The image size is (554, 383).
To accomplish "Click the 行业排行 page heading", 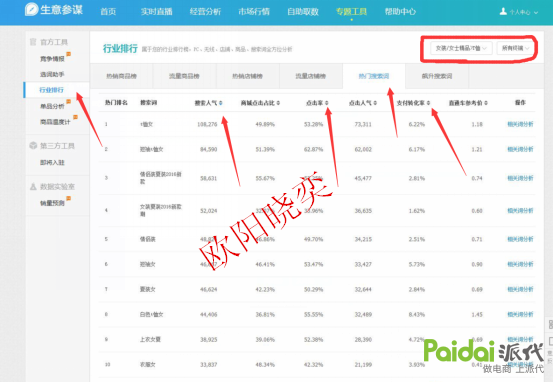I will coord(120,48).
